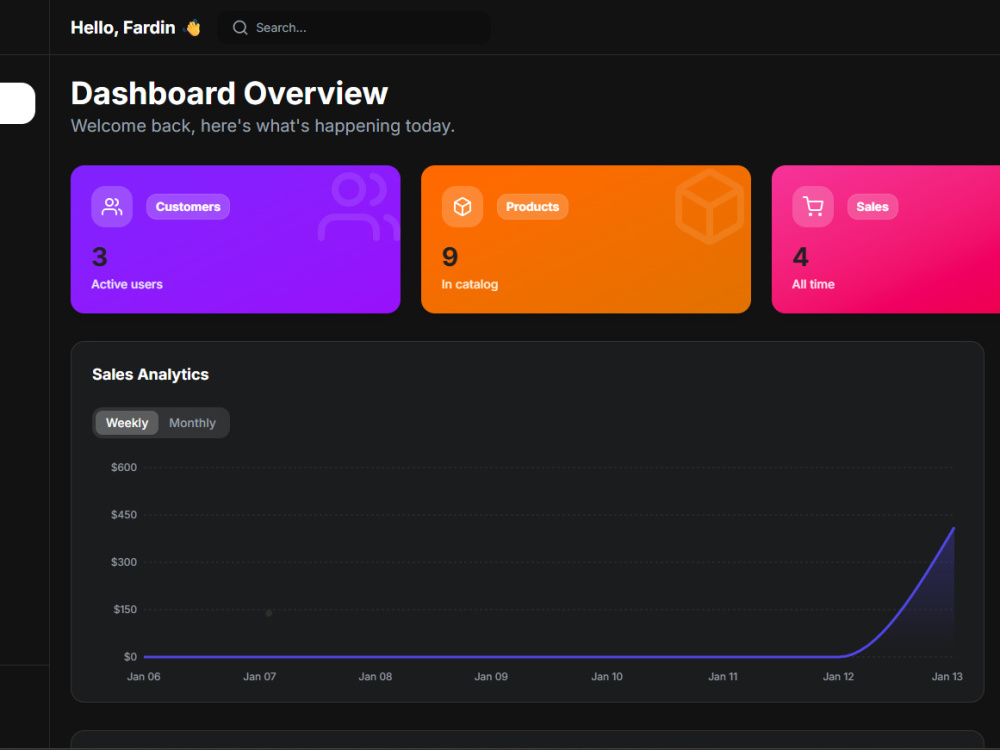This screenshot has height=750, width=1000.
Task: Click the '9' products count
Action: point(450,257)
